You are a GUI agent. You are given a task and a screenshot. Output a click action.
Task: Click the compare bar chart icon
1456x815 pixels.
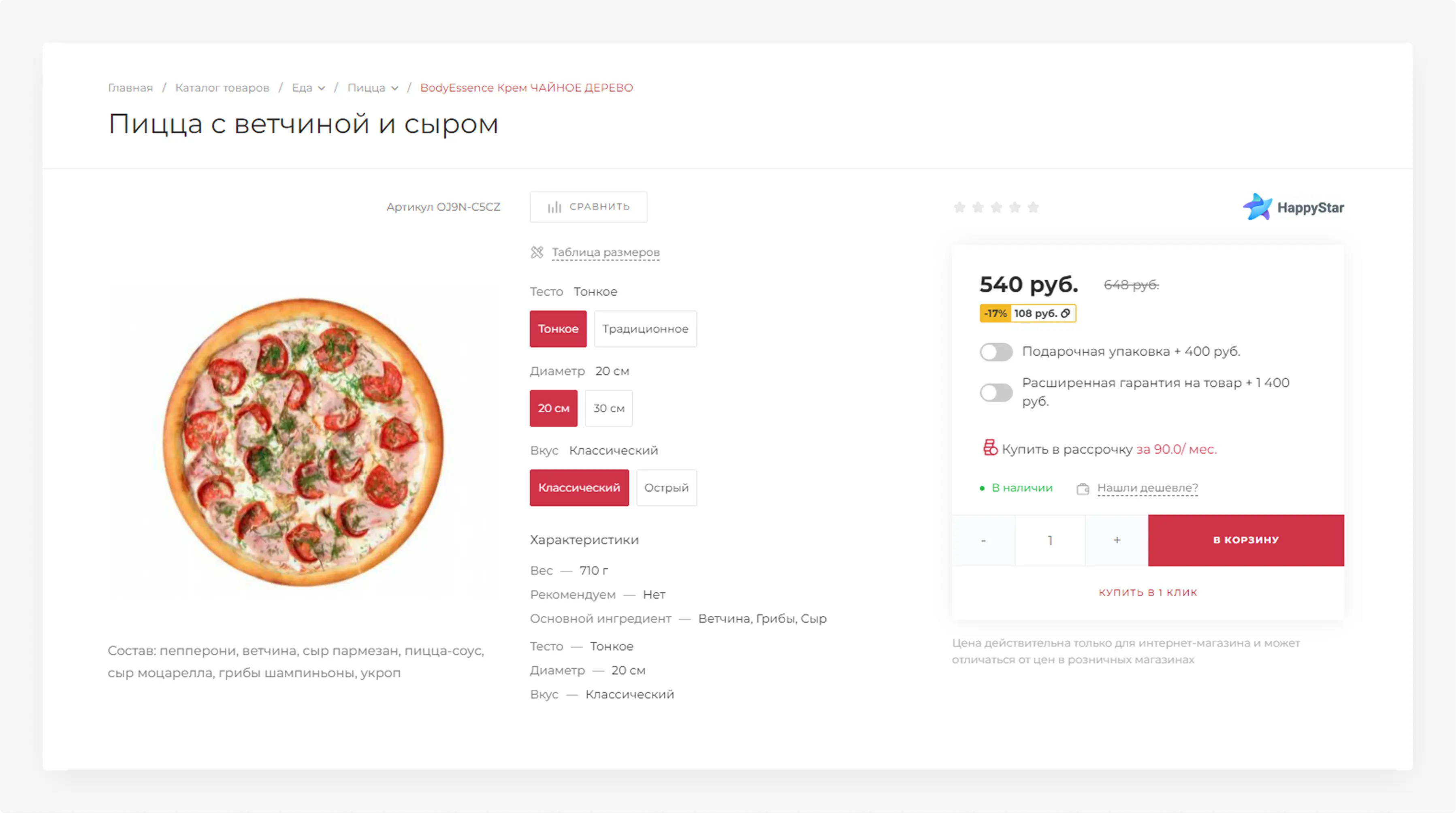coord(554,207)
